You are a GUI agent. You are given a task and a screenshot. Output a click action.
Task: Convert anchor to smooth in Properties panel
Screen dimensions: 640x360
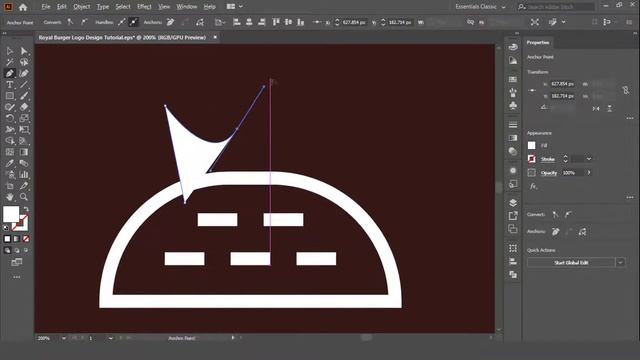(x=568, y=214)
